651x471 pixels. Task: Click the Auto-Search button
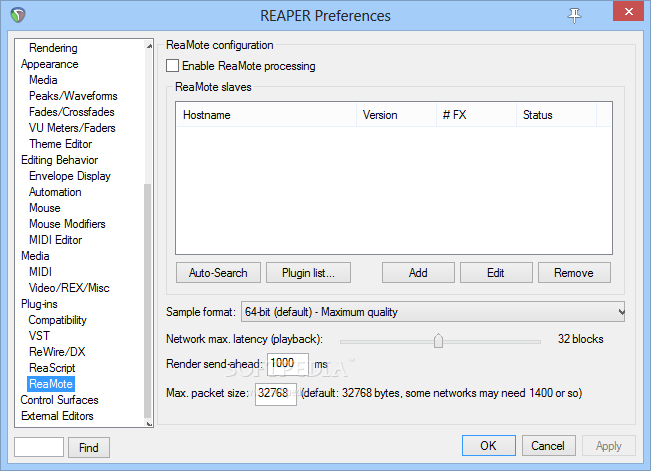[x=218, y=272]
